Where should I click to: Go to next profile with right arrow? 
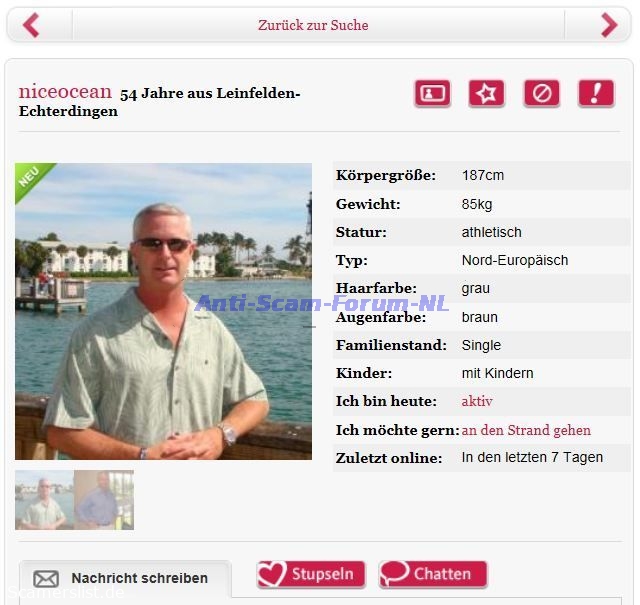pyautogui.click(x=609, y=25)
